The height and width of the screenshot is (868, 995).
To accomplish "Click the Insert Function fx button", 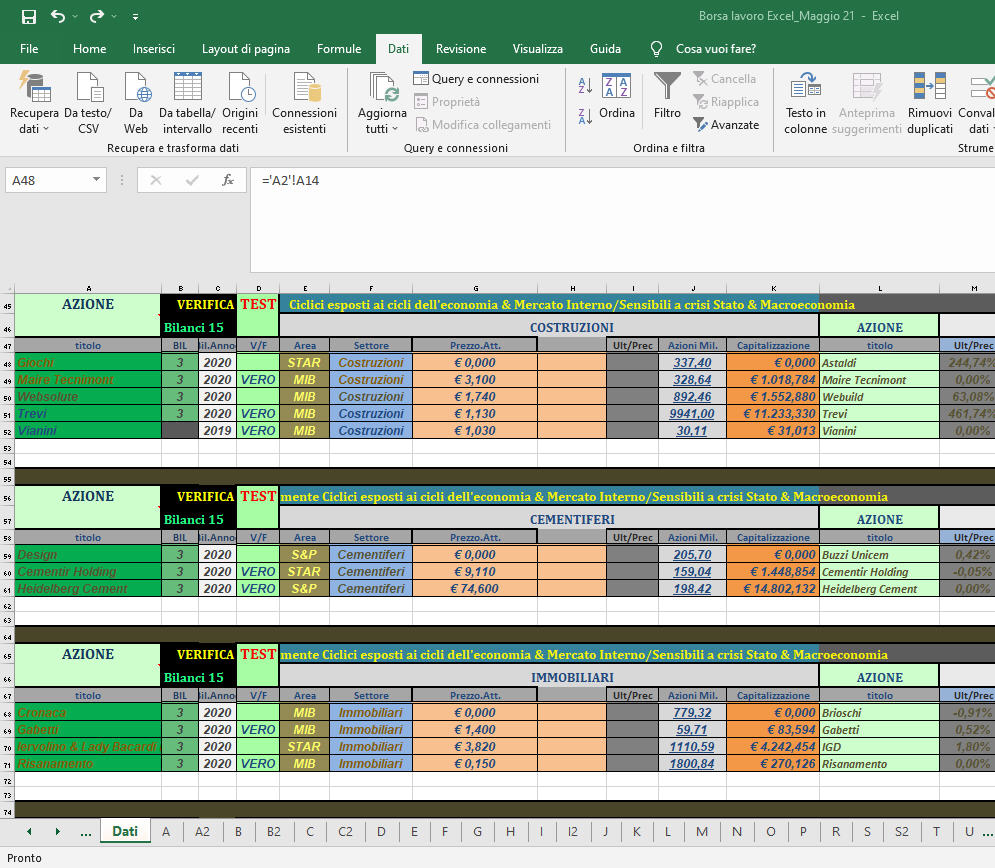I will coord(228,180).
